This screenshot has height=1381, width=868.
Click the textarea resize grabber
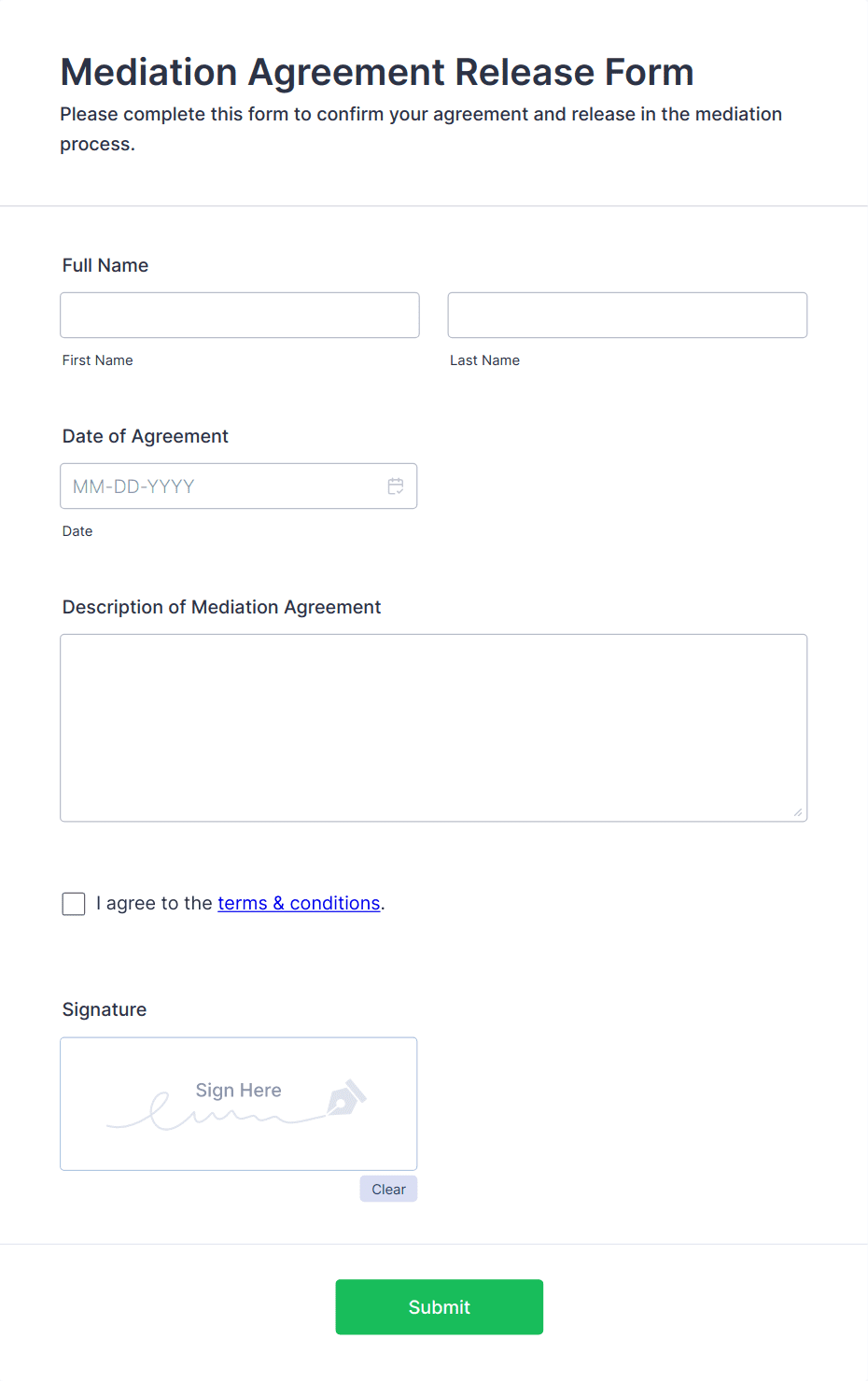click(800, 813)
